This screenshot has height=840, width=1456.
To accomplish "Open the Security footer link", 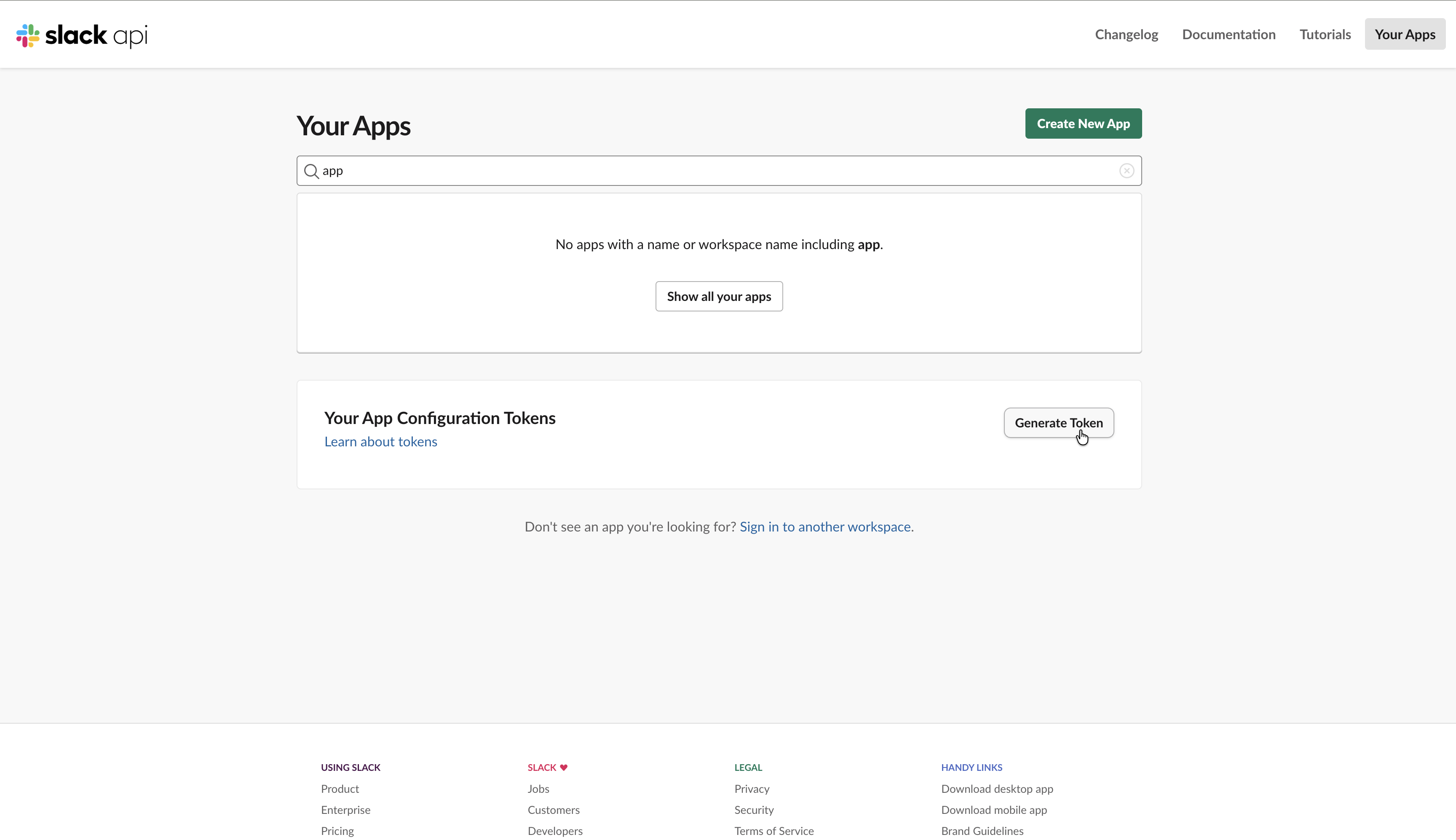I will (754, 810).
